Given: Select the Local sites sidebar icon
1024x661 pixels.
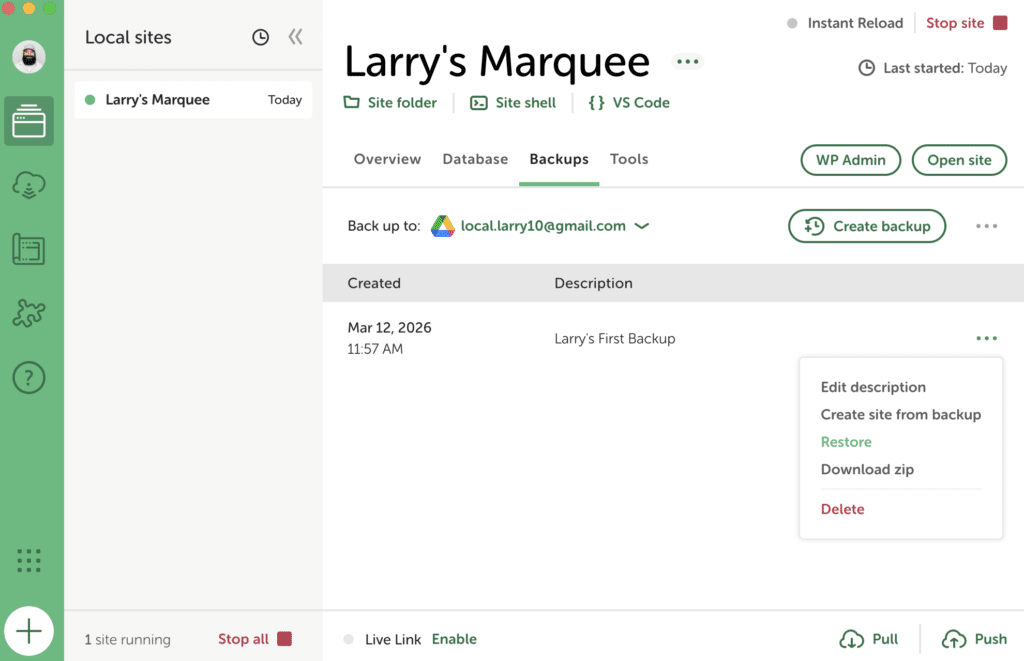Looking at the screenshot, I should click(29, 122).
